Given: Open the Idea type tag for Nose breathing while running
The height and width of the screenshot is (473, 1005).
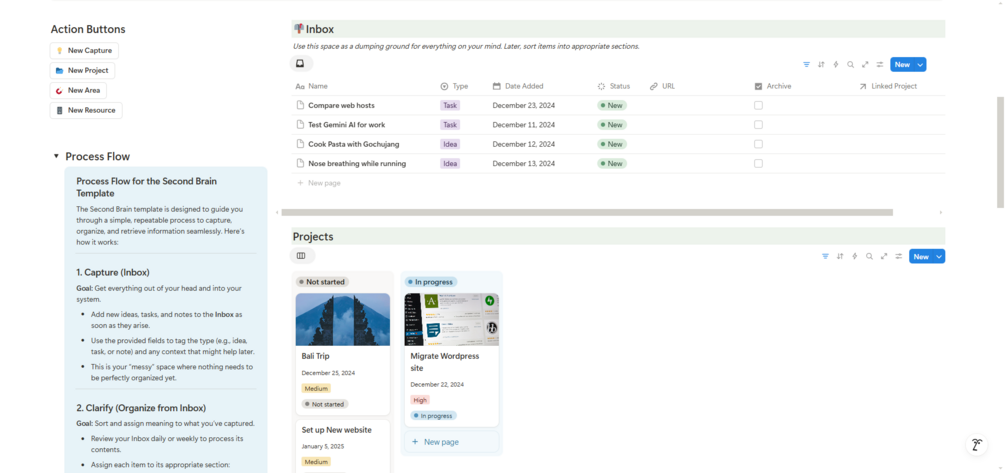Looking at the screenshot, I should click(x=450, y=163).
